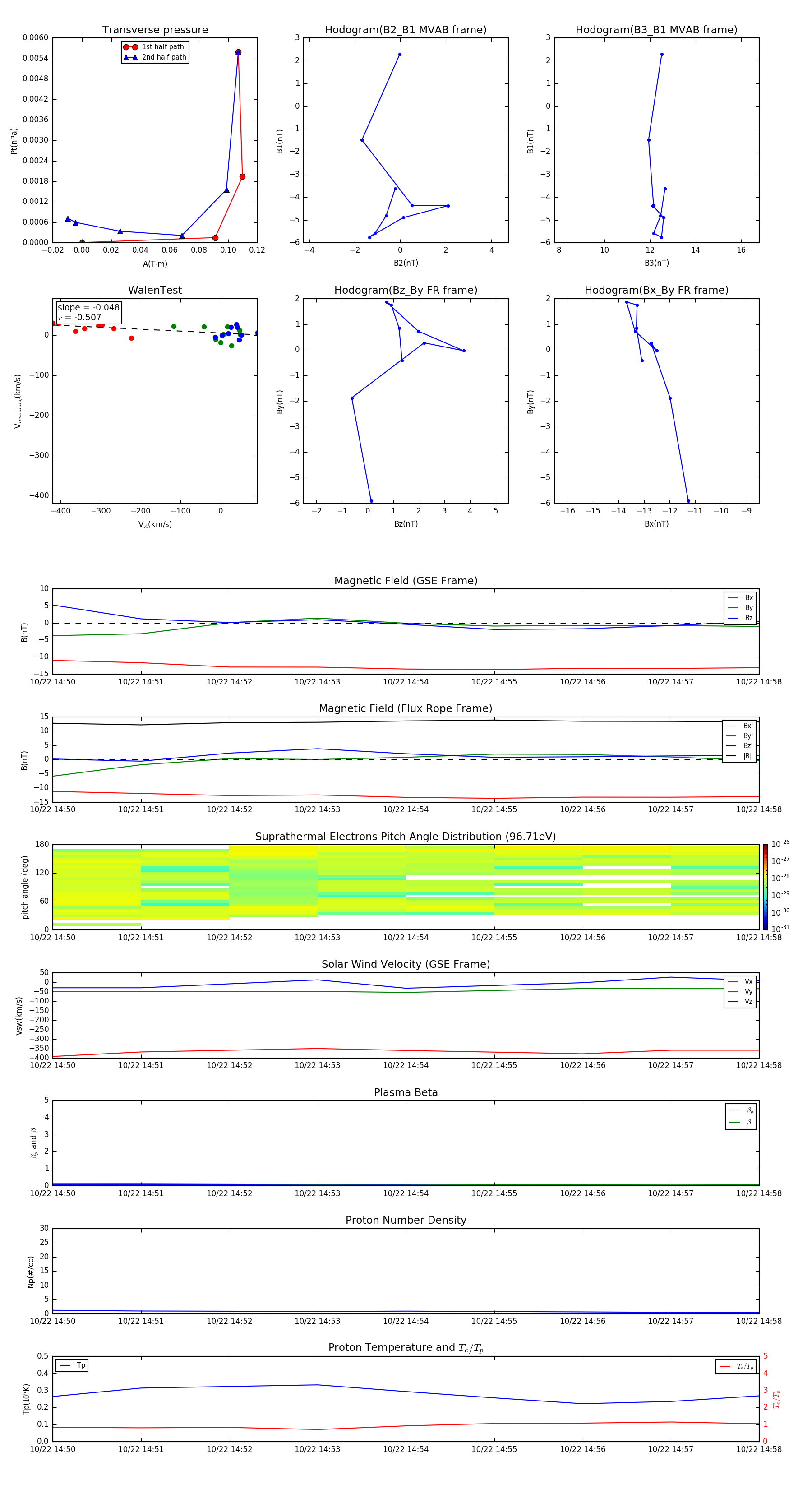The image size is (812, 1489).
Task: Click the pitch angle color bar
Action: coord(765,887)
